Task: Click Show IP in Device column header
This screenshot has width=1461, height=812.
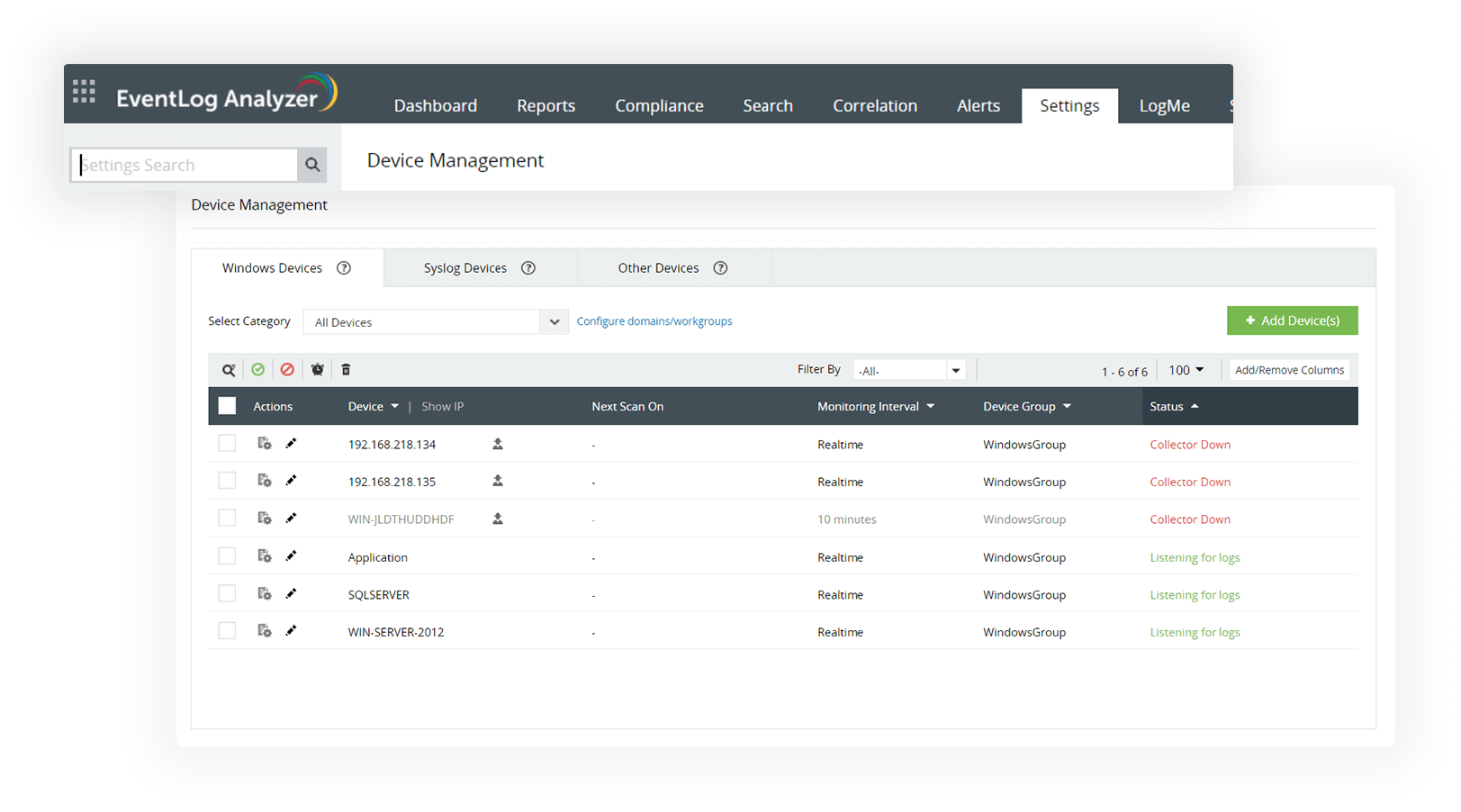Action: 443,407
